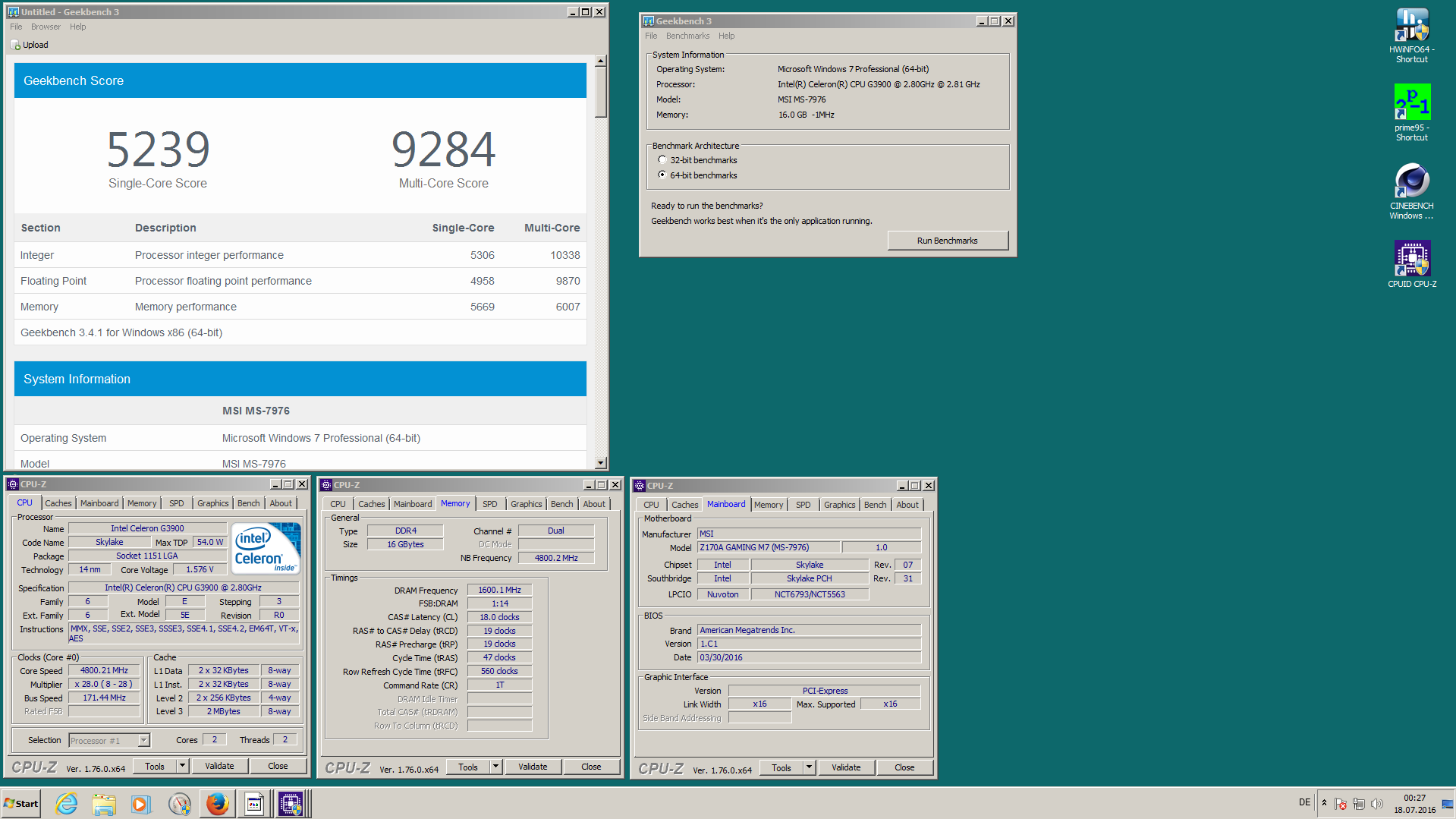Click Validate in left CPU-Z window
Screen dimensions: 1456x819
click(219, 766)
